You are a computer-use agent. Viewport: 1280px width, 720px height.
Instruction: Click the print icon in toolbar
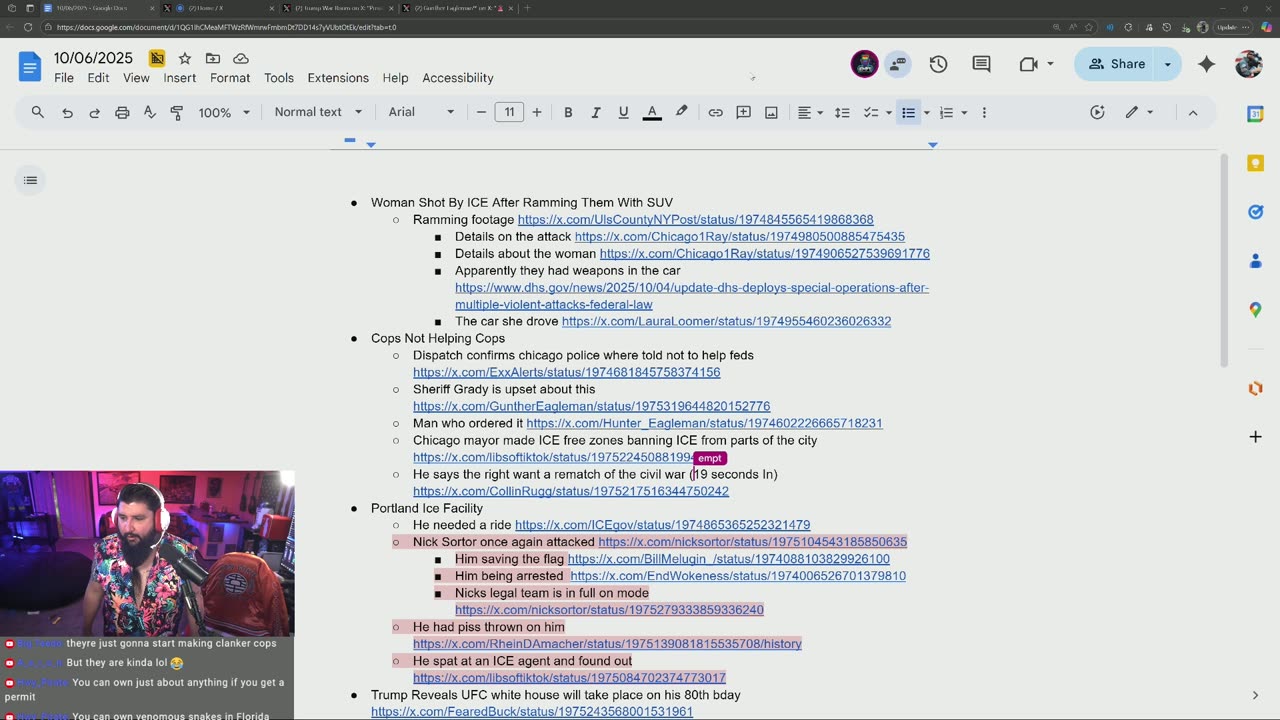(122, 113)
